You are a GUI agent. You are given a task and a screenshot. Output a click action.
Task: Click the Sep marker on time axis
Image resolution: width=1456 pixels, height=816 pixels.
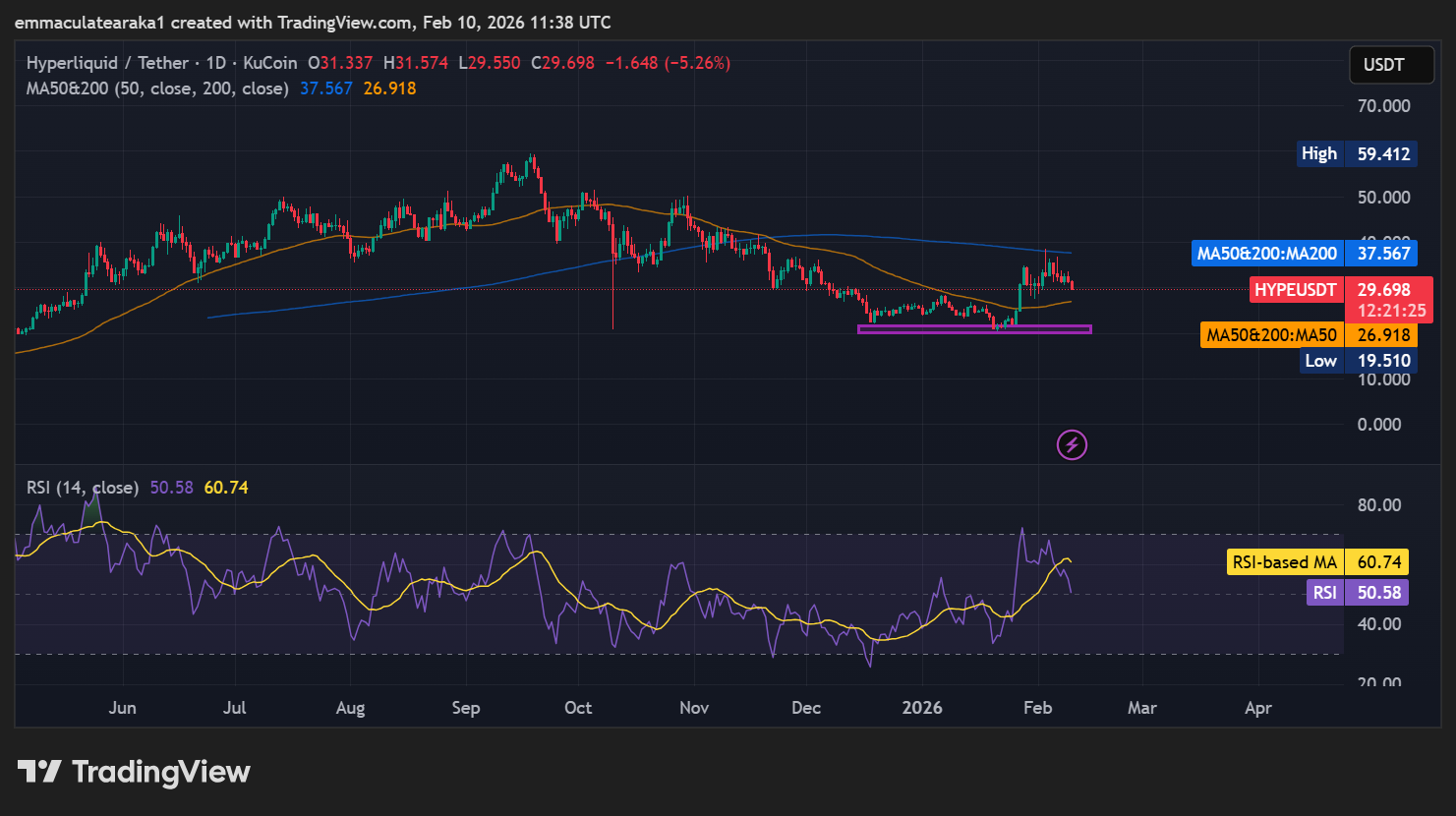pos(465,708)
